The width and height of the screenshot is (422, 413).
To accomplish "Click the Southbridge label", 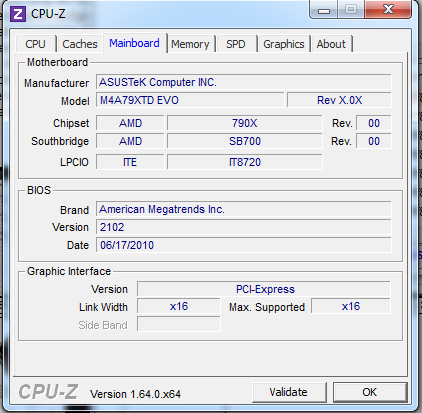I will 60,141.
